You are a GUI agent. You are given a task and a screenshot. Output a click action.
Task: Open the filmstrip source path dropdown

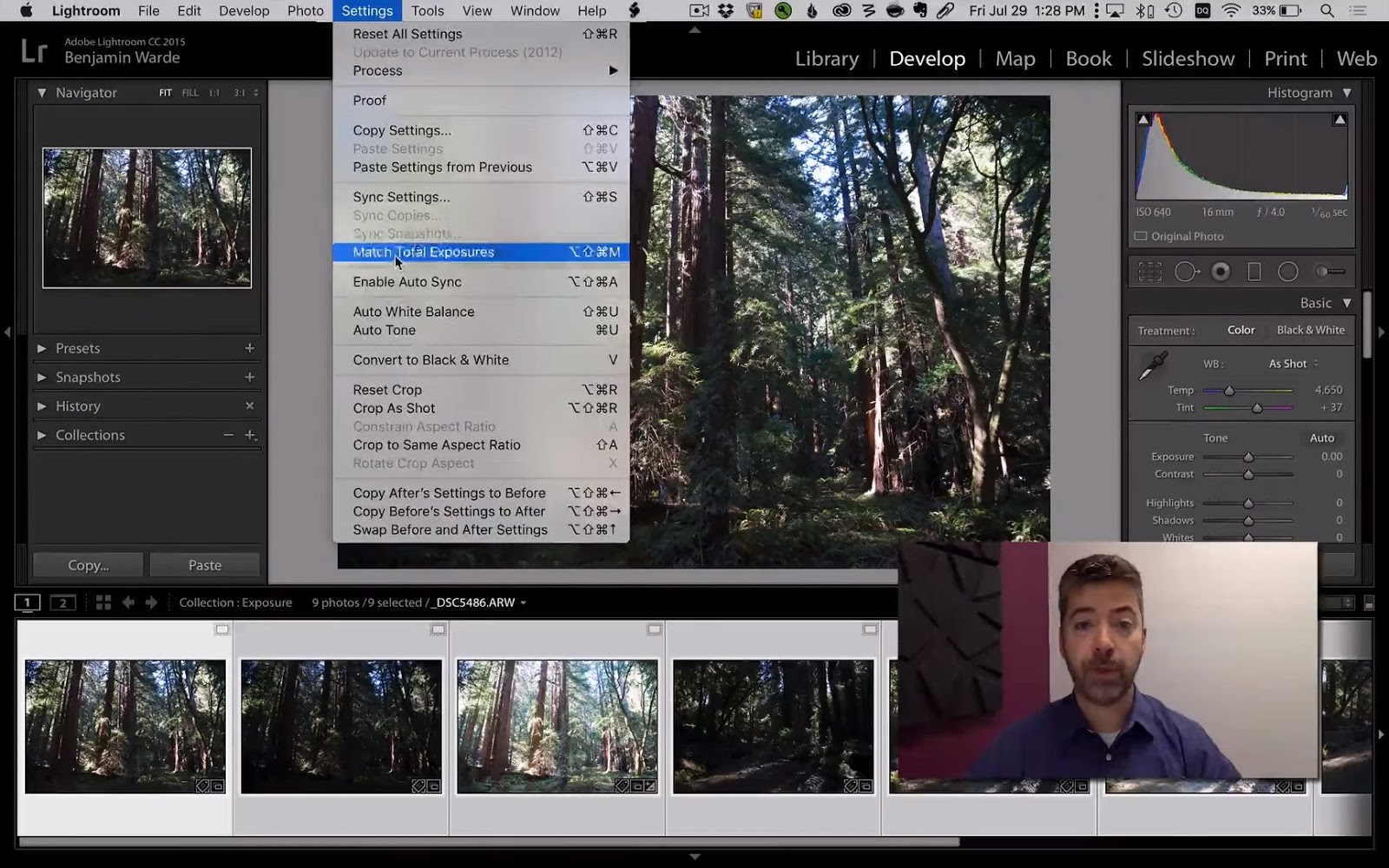[523, 602]
